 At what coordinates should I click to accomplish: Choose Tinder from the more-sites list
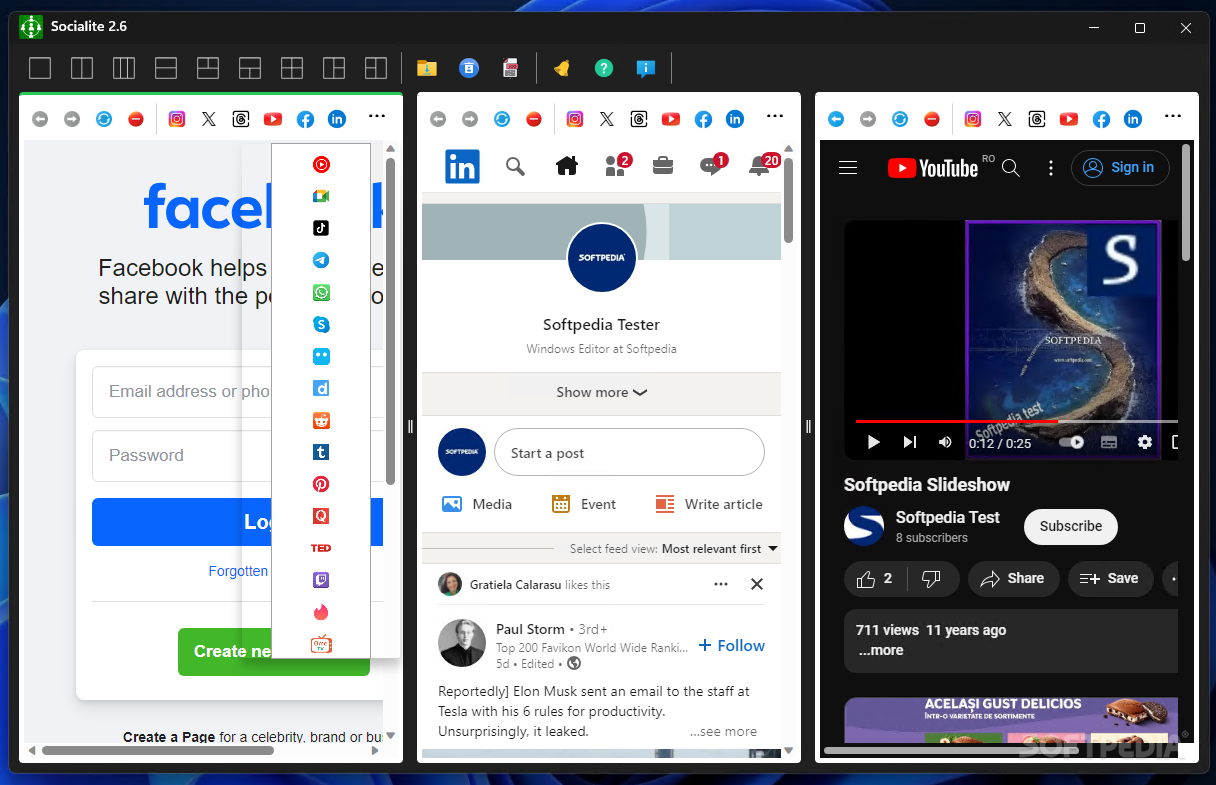(x=321, y=612)
